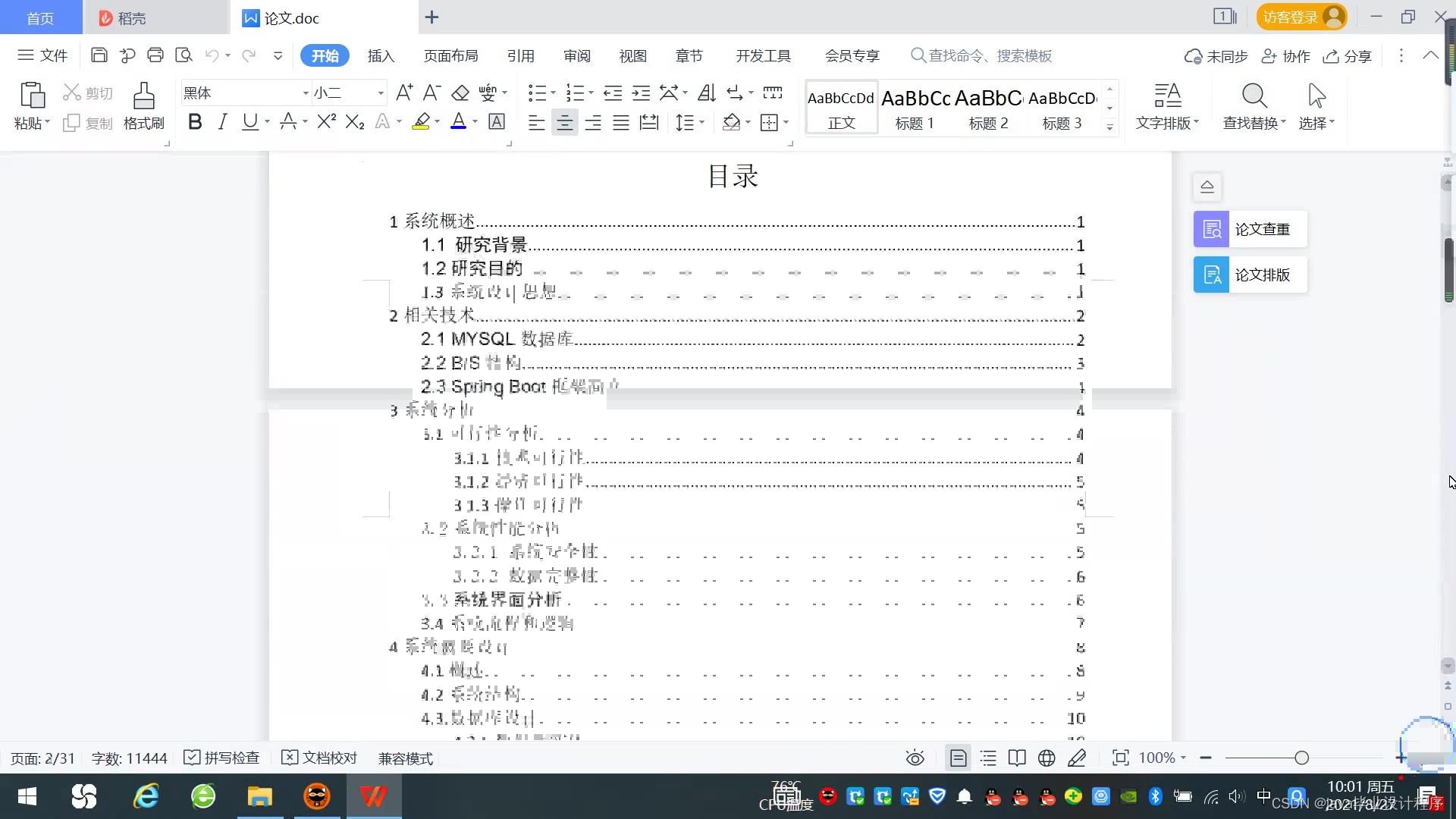Click the 论文排版 sidebar button
Screen dimensions: 1456x819
1250,275
